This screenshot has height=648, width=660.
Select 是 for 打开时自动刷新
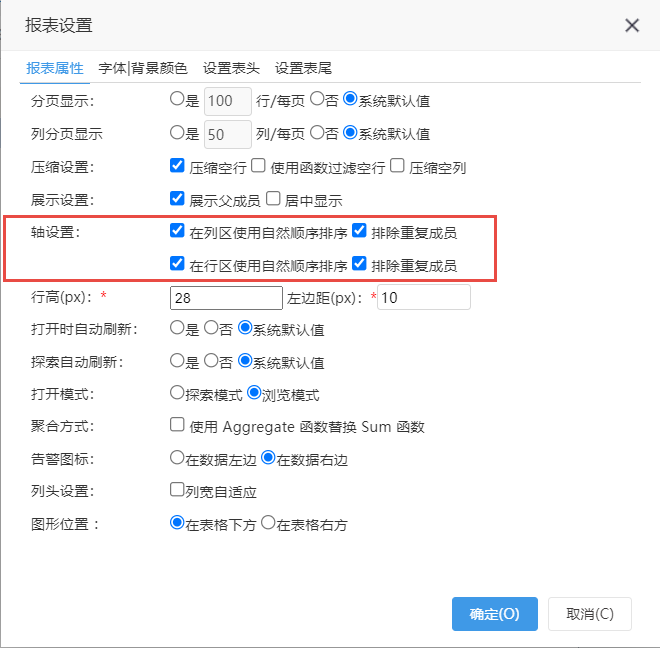(x=177, y=328)
